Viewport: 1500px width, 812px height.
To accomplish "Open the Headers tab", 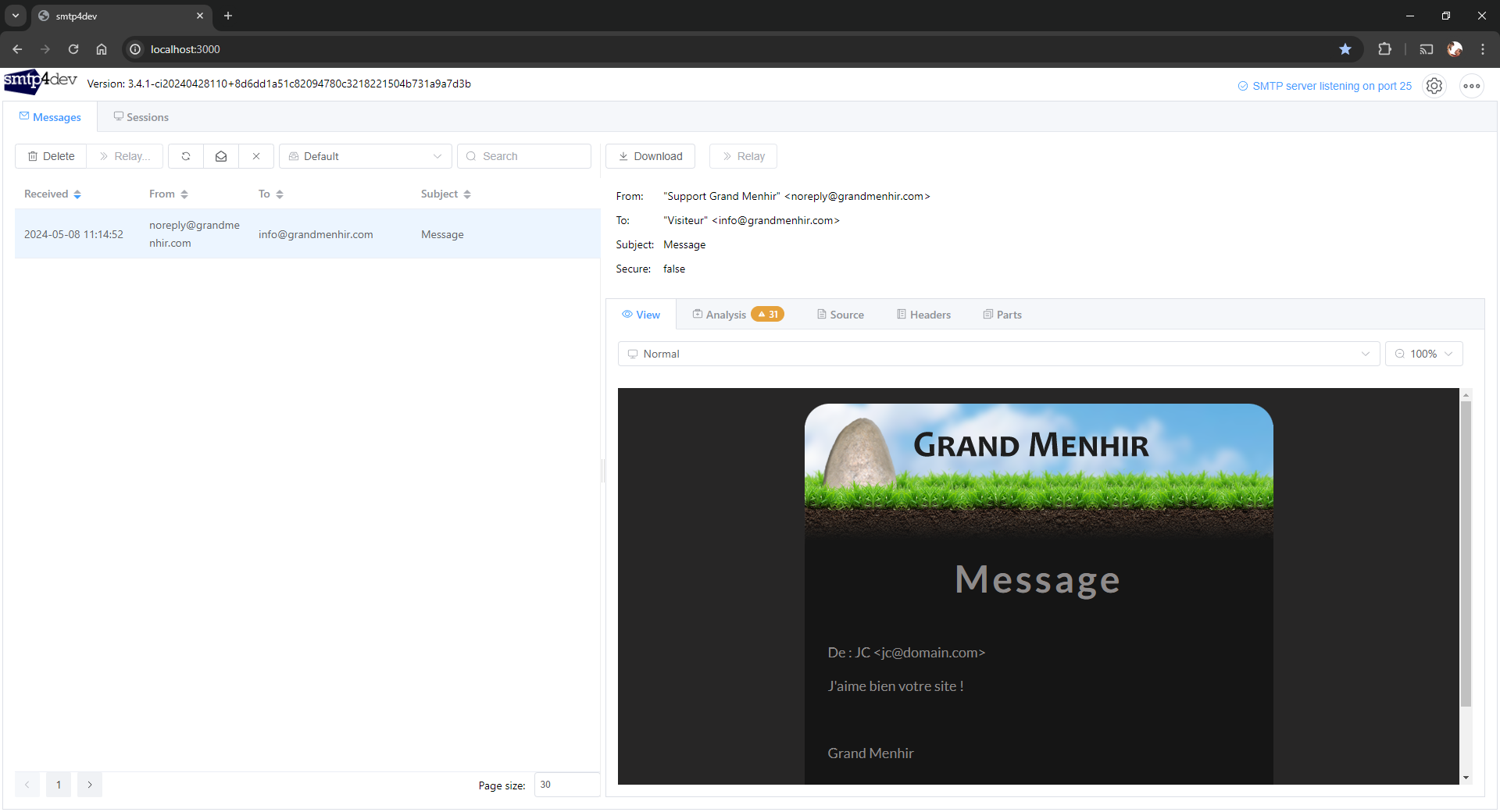I will [923, 315].
